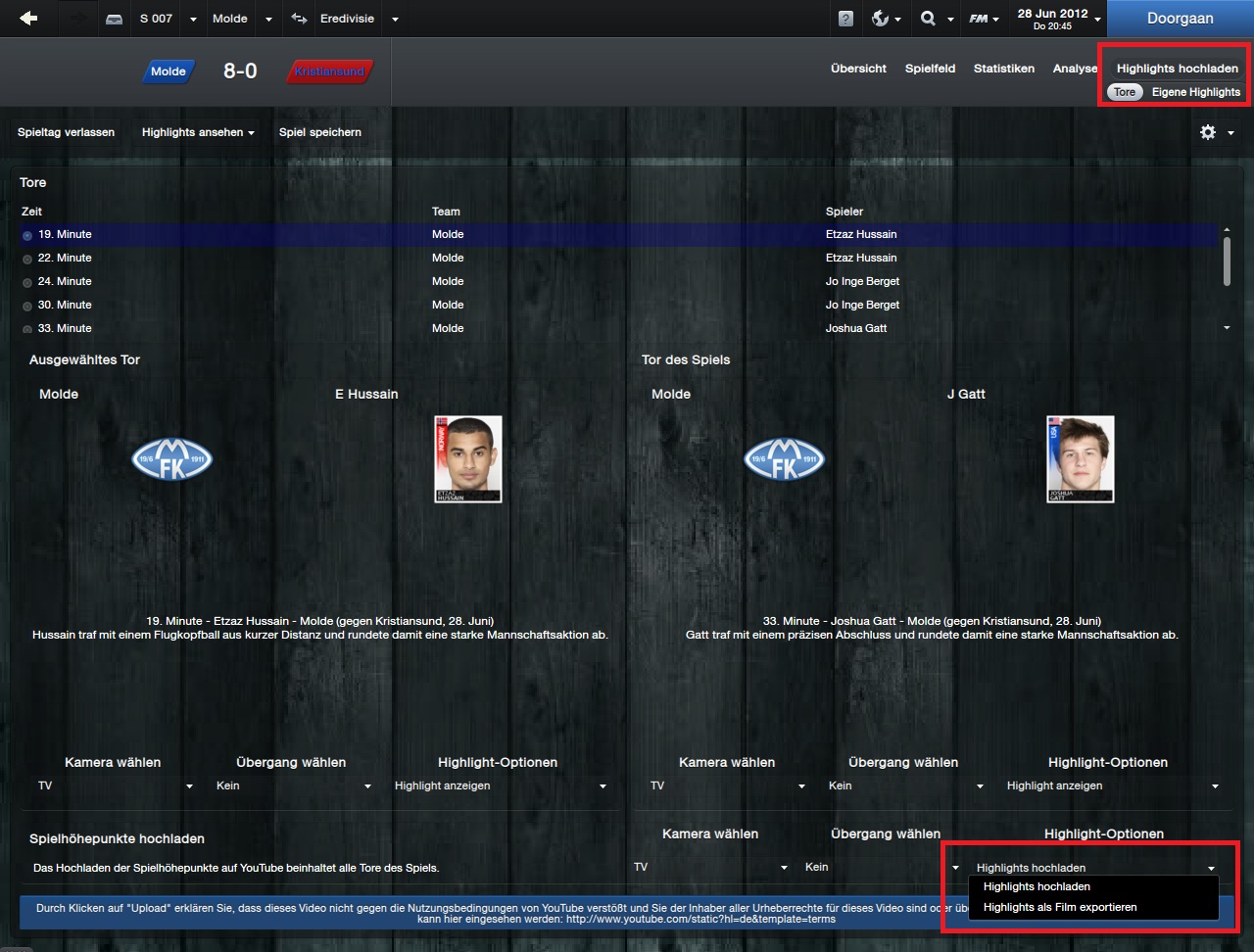Viewport: 1254px width, 952px height.
Task: Select the 22. Minute goal radio button
Action: coord(27,259)
